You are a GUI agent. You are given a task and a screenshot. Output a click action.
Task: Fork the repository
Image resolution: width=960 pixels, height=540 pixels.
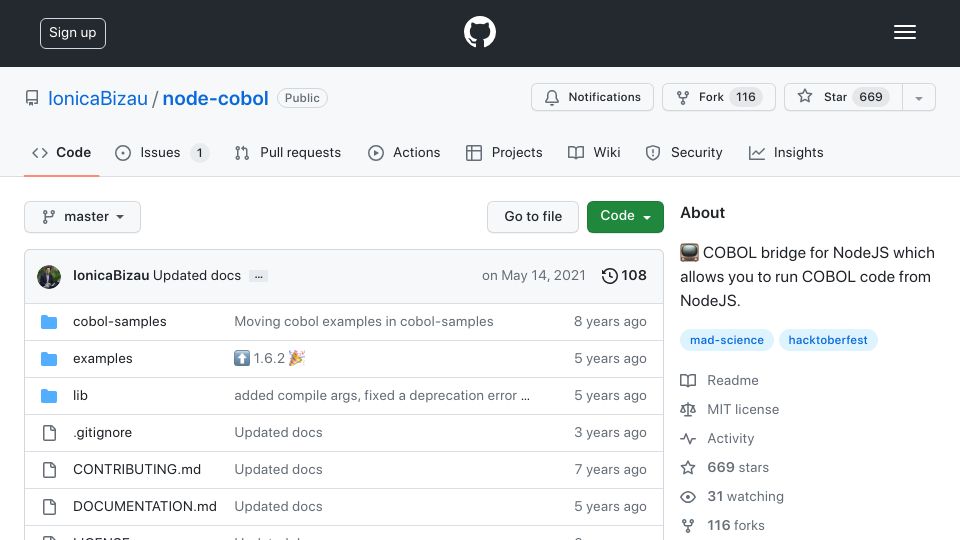point(719,97)
